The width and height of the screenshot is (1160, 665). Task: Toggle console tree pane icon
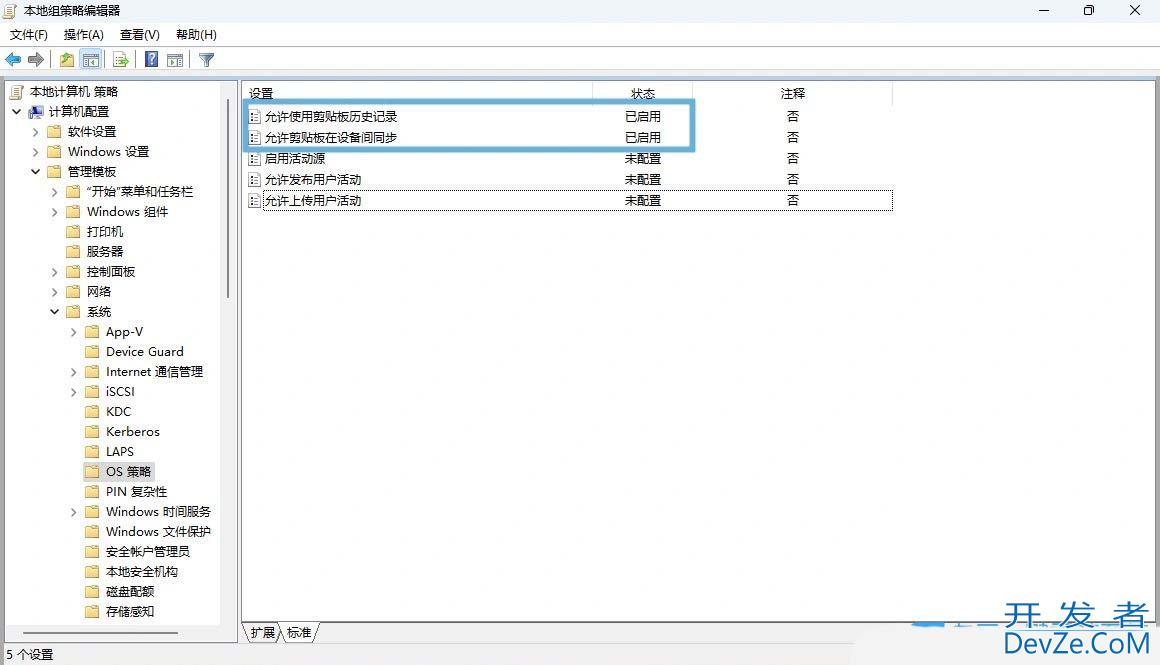point(91,60)
